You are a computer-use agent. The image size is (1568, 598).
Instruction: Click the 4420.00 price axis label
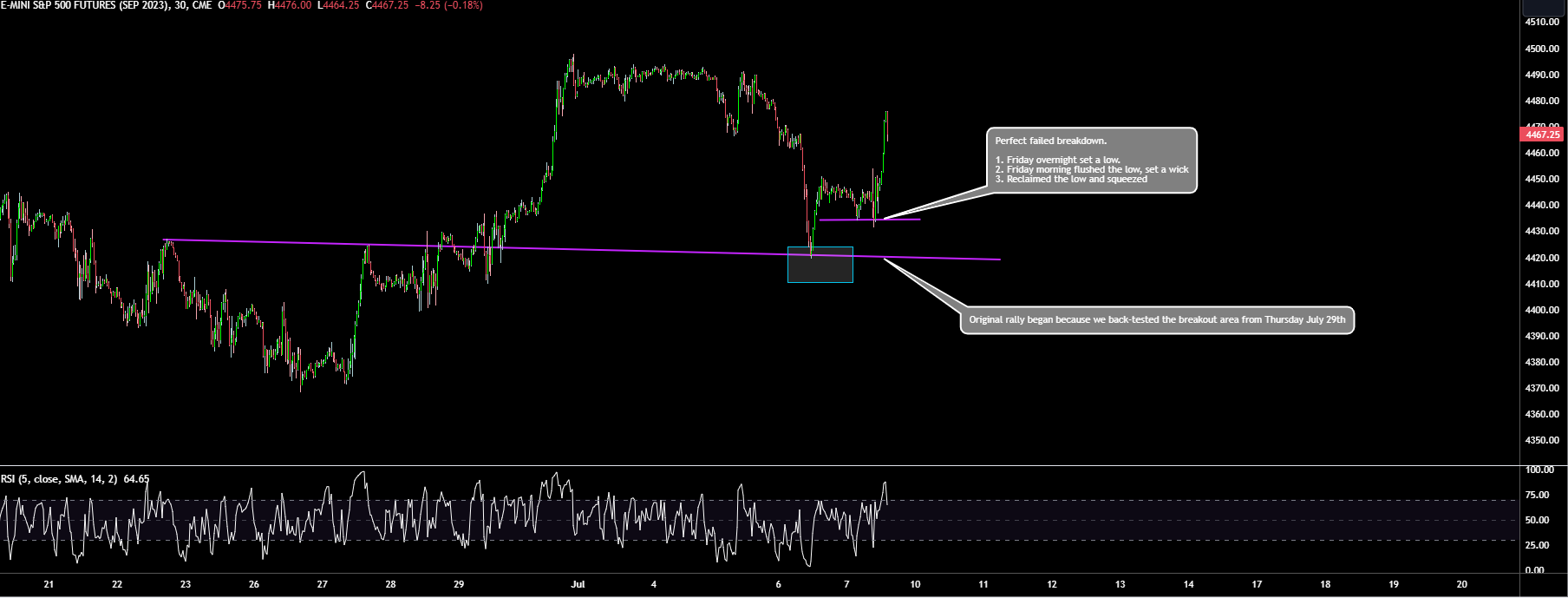pos(1542,258)
